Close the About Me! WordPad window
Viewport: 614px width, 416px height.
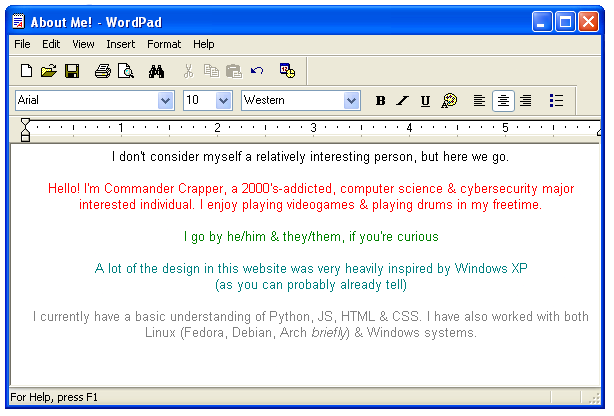click(588, 22)
